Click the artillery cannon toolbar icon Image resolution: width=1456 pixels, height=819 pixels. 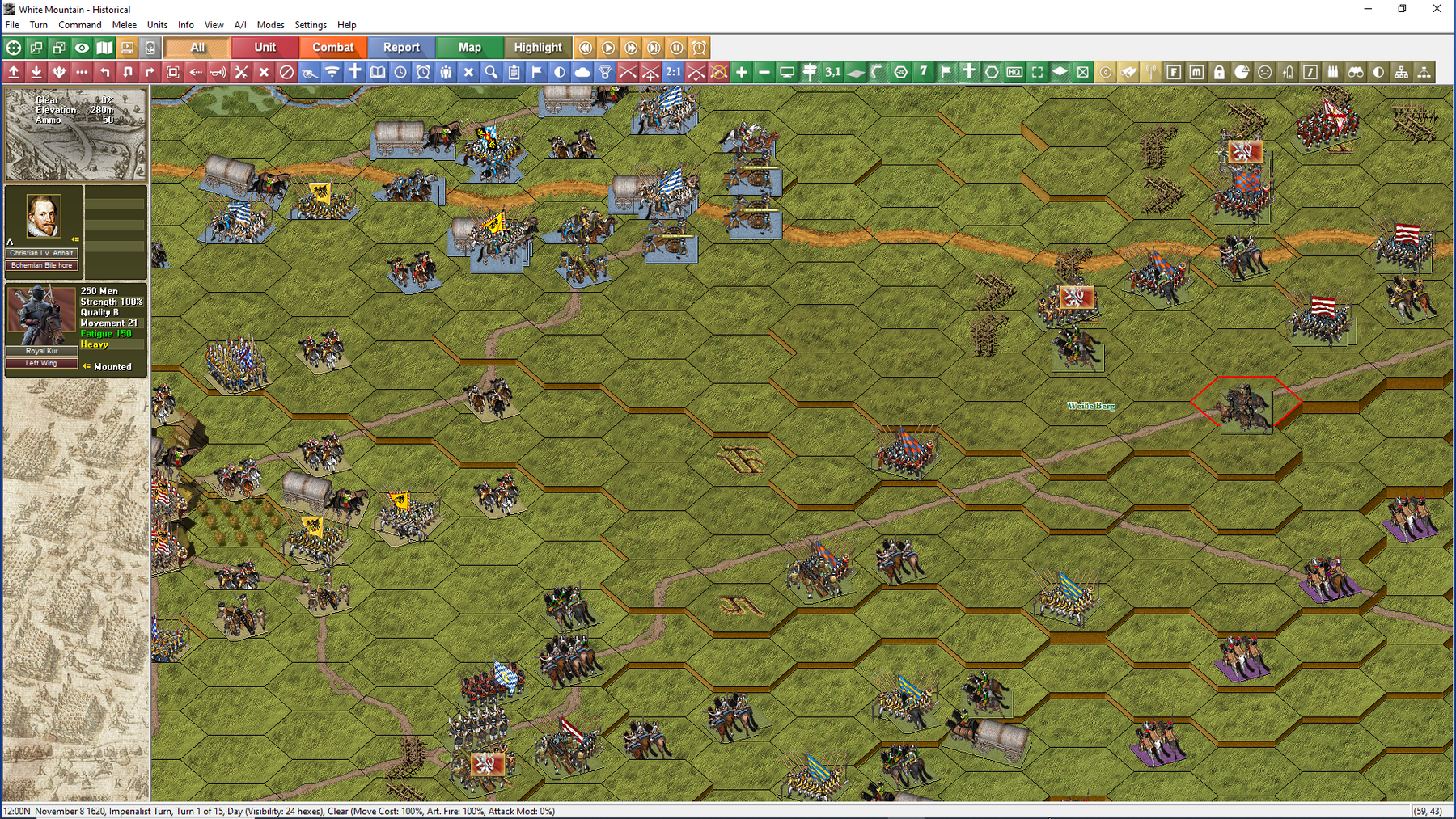coord(309,72)
